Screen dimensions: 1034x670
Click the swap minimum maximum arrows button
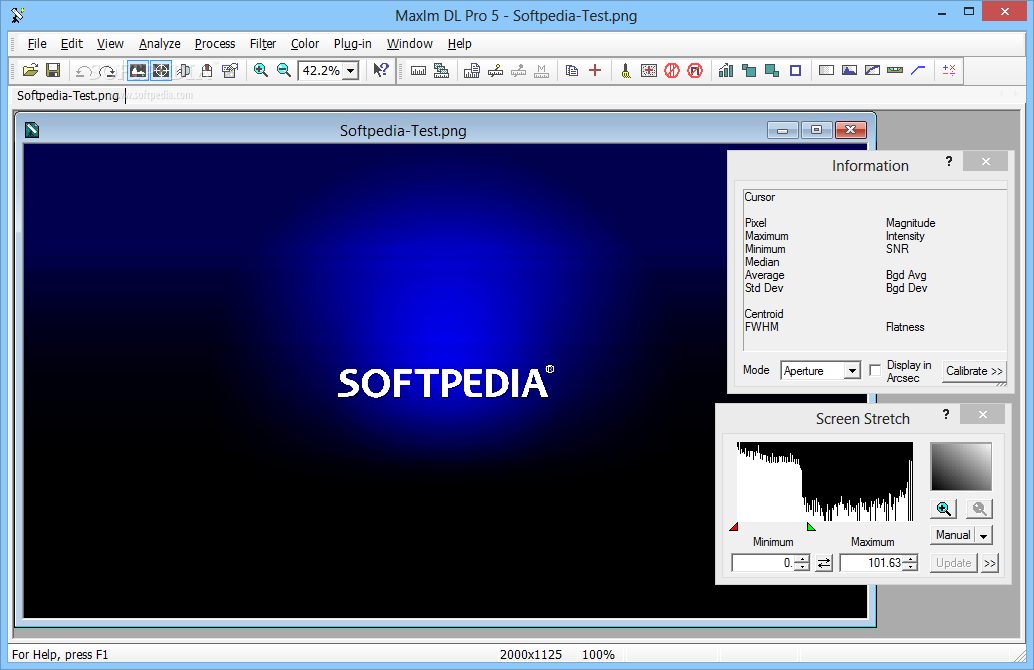pos(824,563)
